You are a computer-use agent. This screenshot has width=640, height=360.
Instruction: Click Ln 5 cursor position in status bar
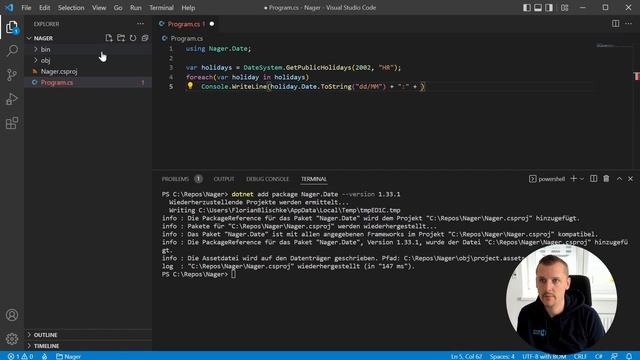[466, 356]
